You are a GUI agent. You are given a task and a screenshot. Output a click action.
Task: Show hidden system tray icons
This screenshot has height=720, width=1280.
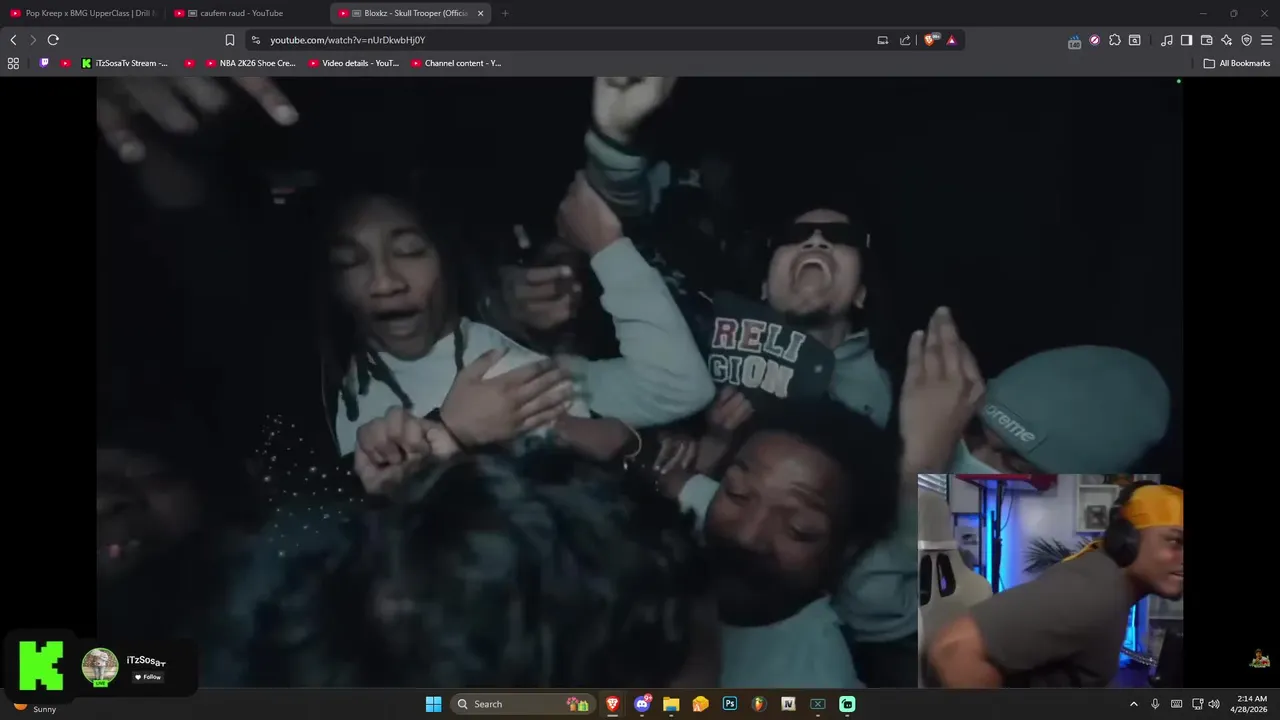(1134, 704)
